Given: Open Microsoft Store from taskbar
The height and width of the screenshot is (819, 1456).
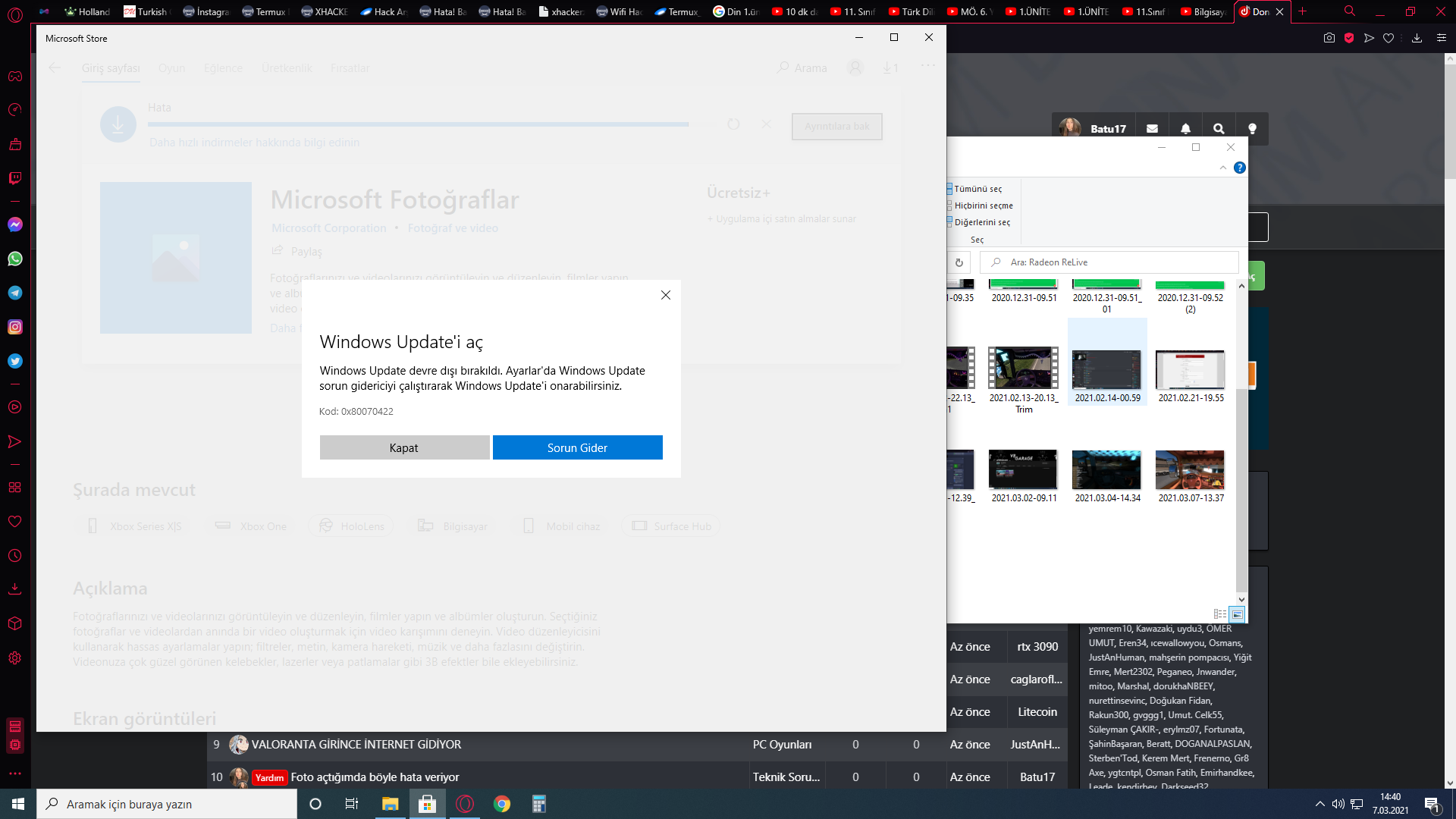Looking at the screenshot, I should tap(427, 804).
